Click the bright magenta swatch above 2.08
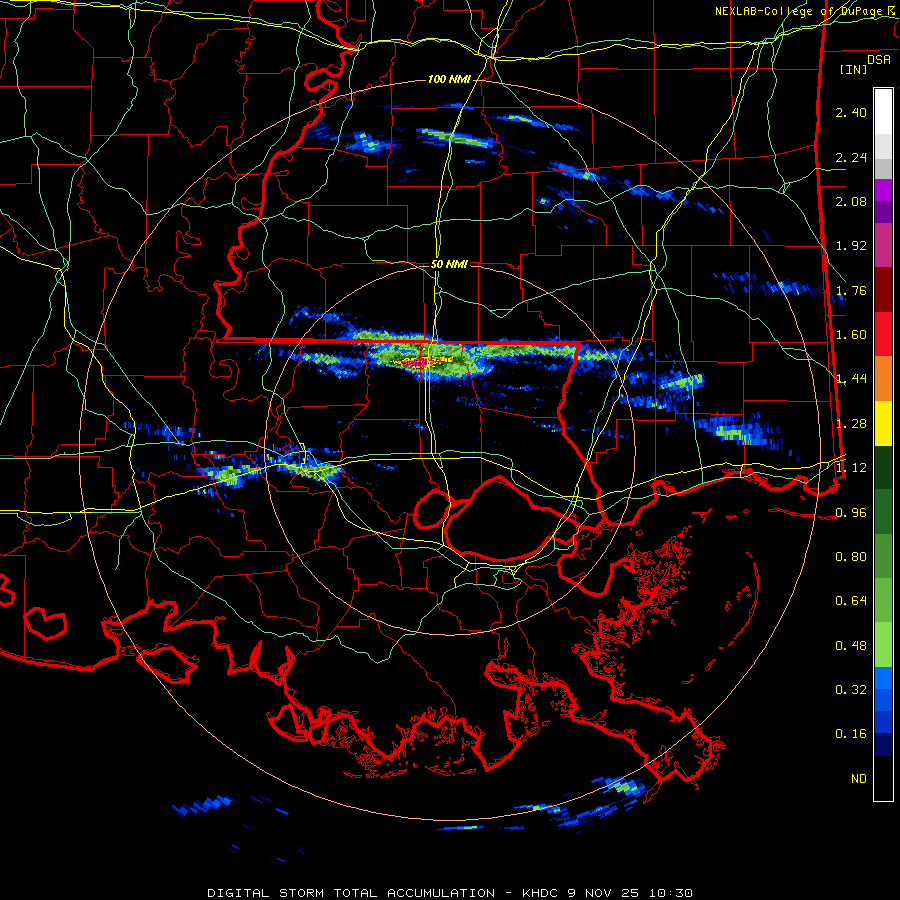 pyautogui.click(x=883, y=190)
